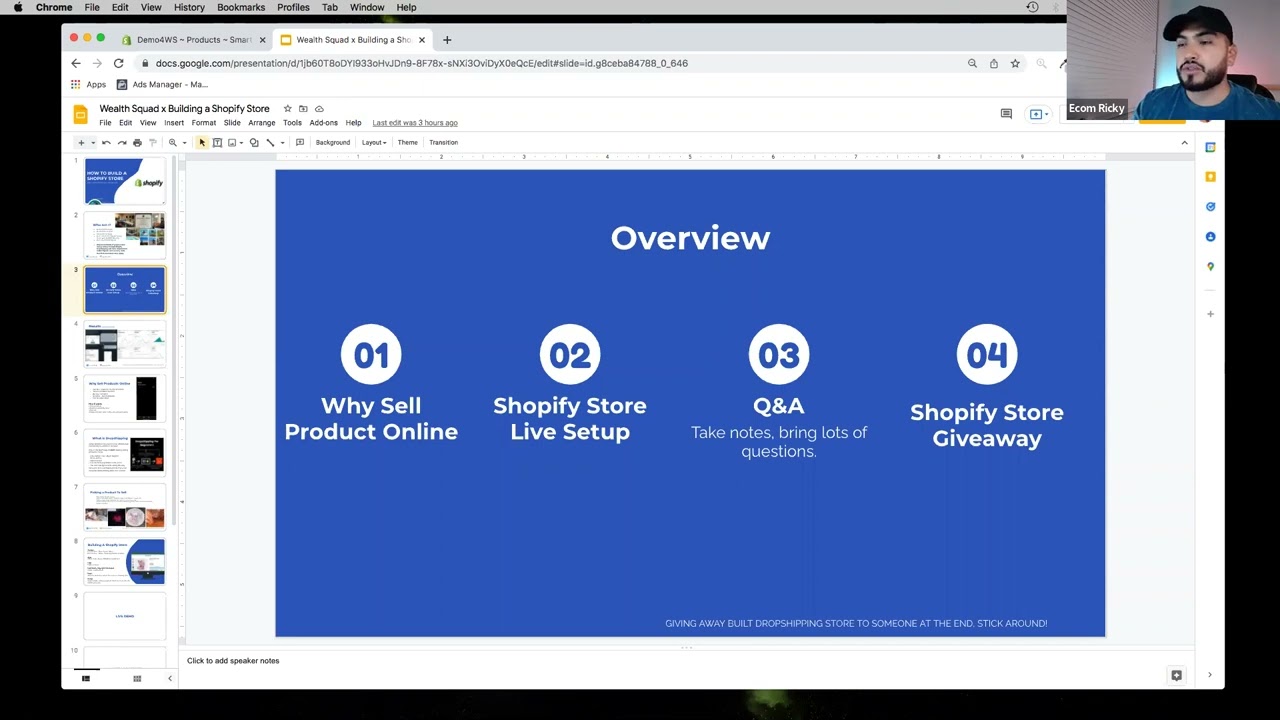Open the Layout dropdown
The width and height of the screenshot is (1280, 720).
[x=374, y=143]
